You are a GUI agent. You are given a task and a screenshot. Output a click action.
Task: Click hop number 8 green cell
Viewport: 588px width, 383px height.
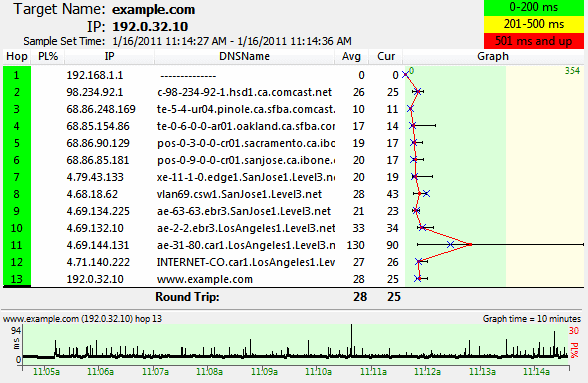(17, 194)
